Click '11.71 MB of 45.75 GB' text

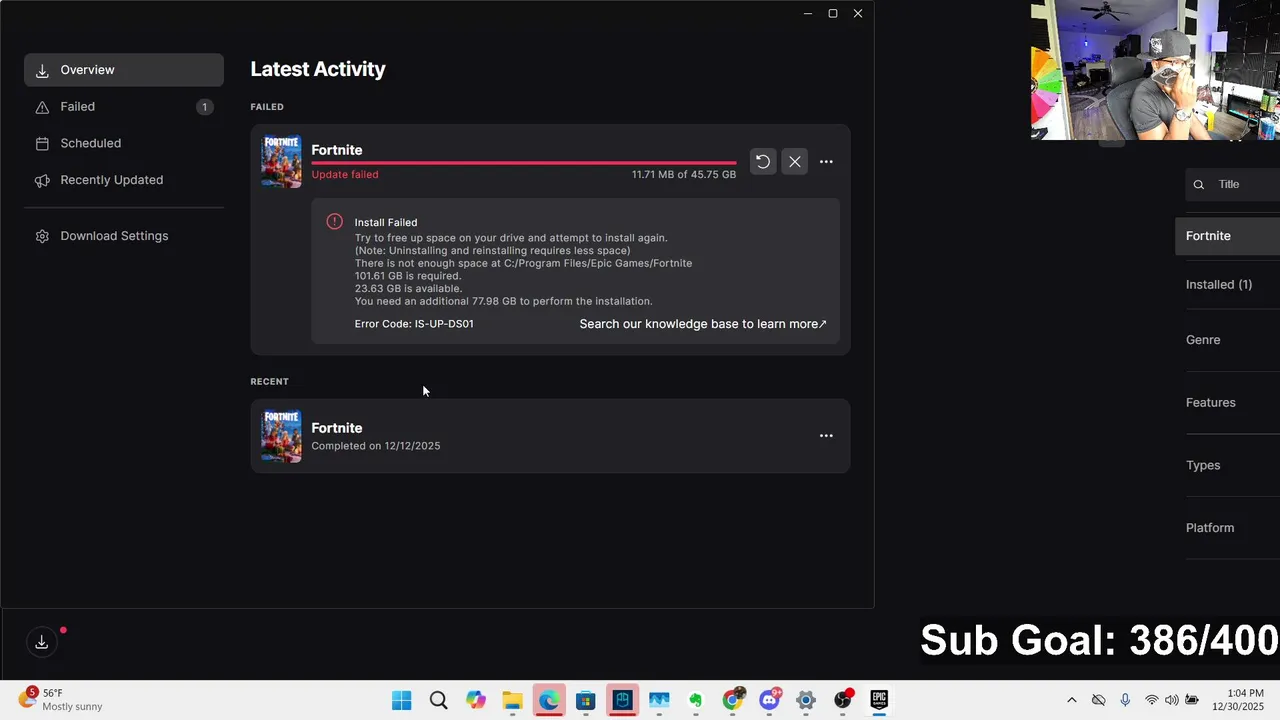[x=684, y=174]
